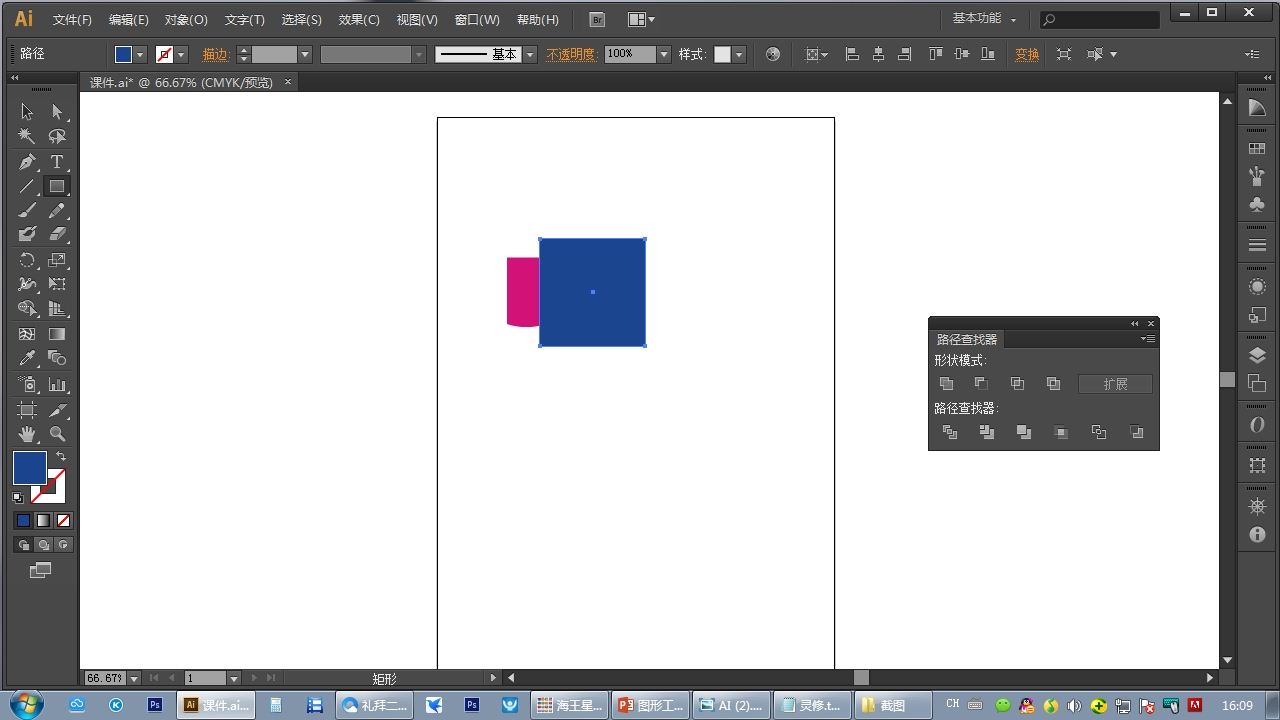Viewport: 1280px width, 720px height.
Task: Set paint mode to Color
Action: (x=23, y=520)
